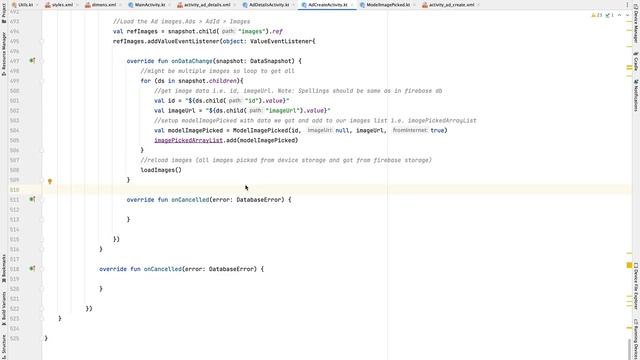Image resolution: width=640 pixels, height=360 pixels.
Task: Click the warnings count indicator
Action: tap(597, 15)
